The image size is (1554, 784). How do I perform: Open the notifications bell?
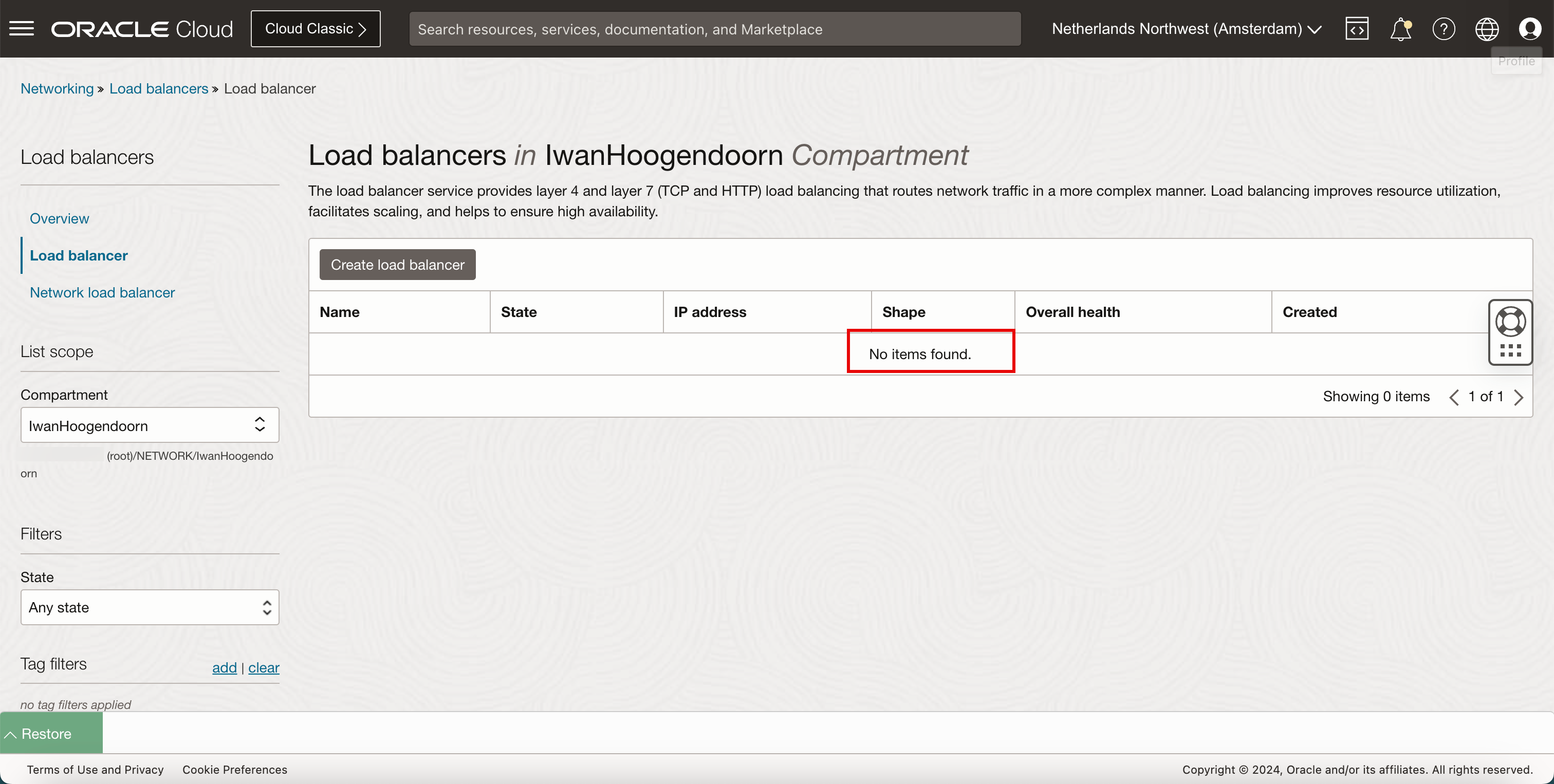[1400, 28]
